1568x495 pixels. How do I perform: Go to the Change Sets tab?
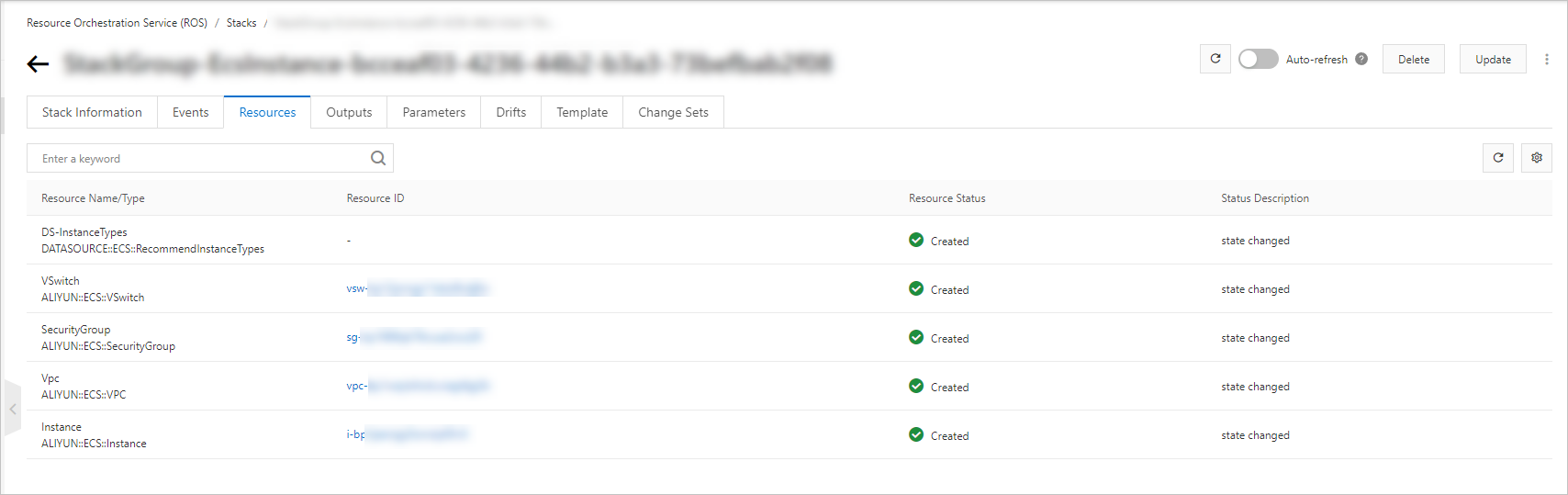pyautogui.click(x=673, y=112)
